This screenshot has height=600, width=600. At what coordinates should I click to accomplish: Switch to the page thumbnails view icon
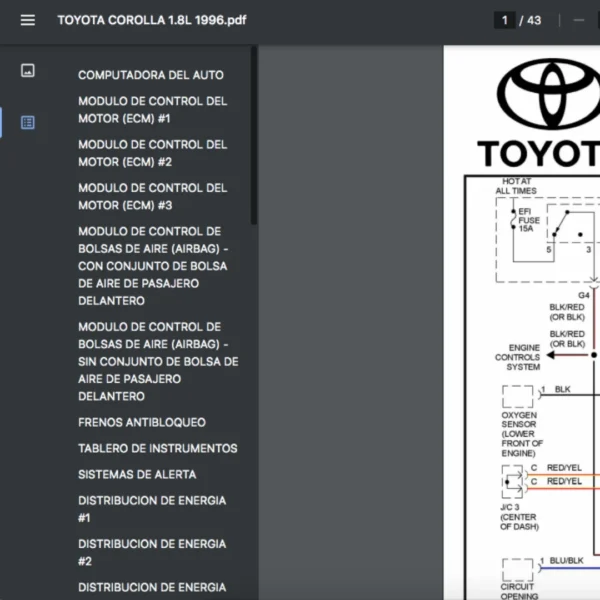28,71
